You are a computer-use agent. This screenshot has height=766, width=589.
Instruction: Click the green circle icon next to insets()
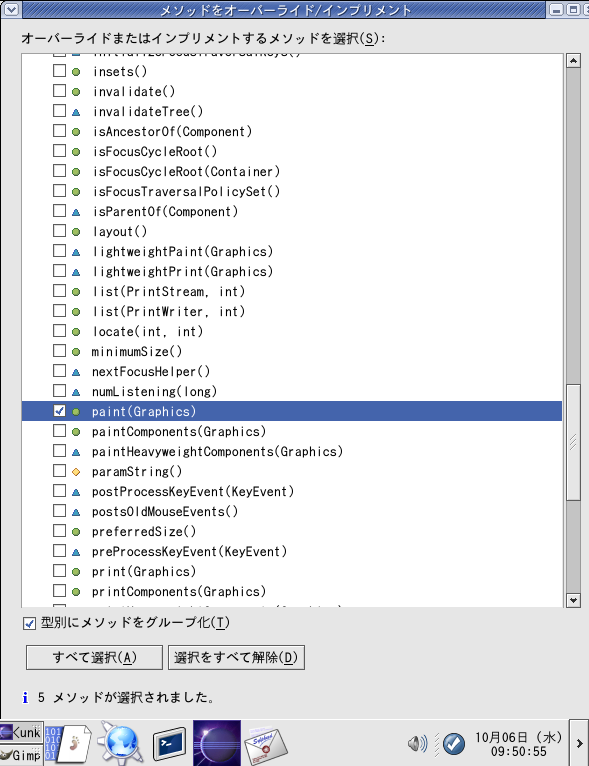tap(76, 72)
